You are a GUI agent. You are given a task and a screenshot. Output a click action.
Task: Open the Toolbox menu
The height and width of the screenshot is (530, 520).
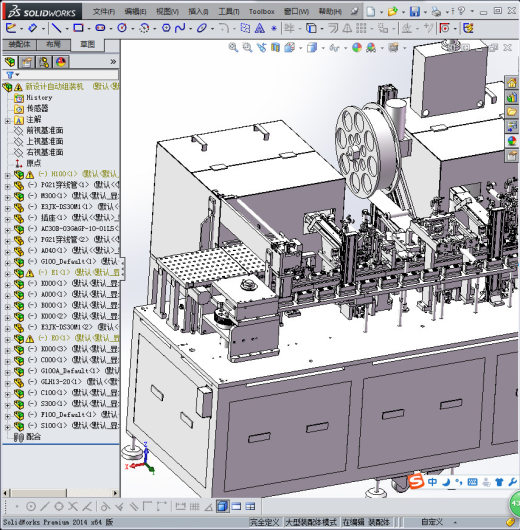[261, 12]
